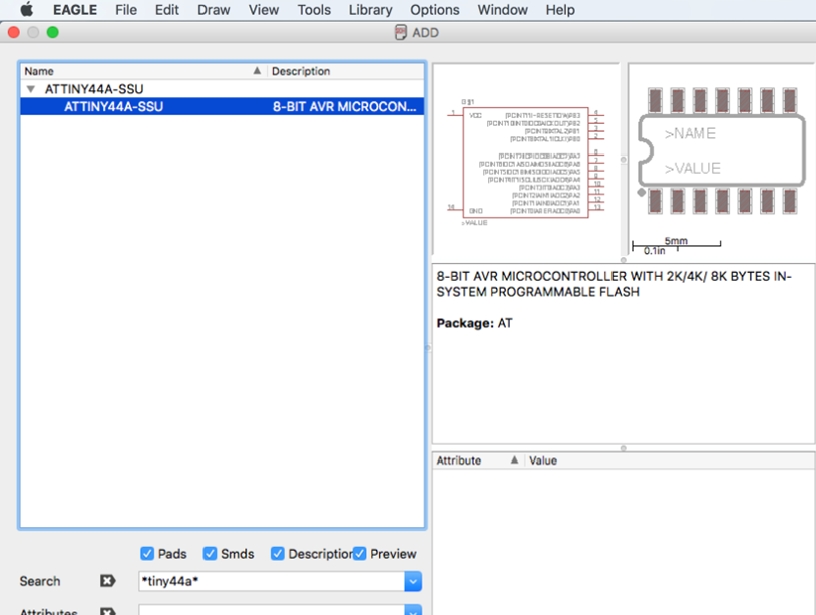This screenshot has width=816, height=615.
Task: Toggle the Pads checkbox
Action: coord(147,554)
